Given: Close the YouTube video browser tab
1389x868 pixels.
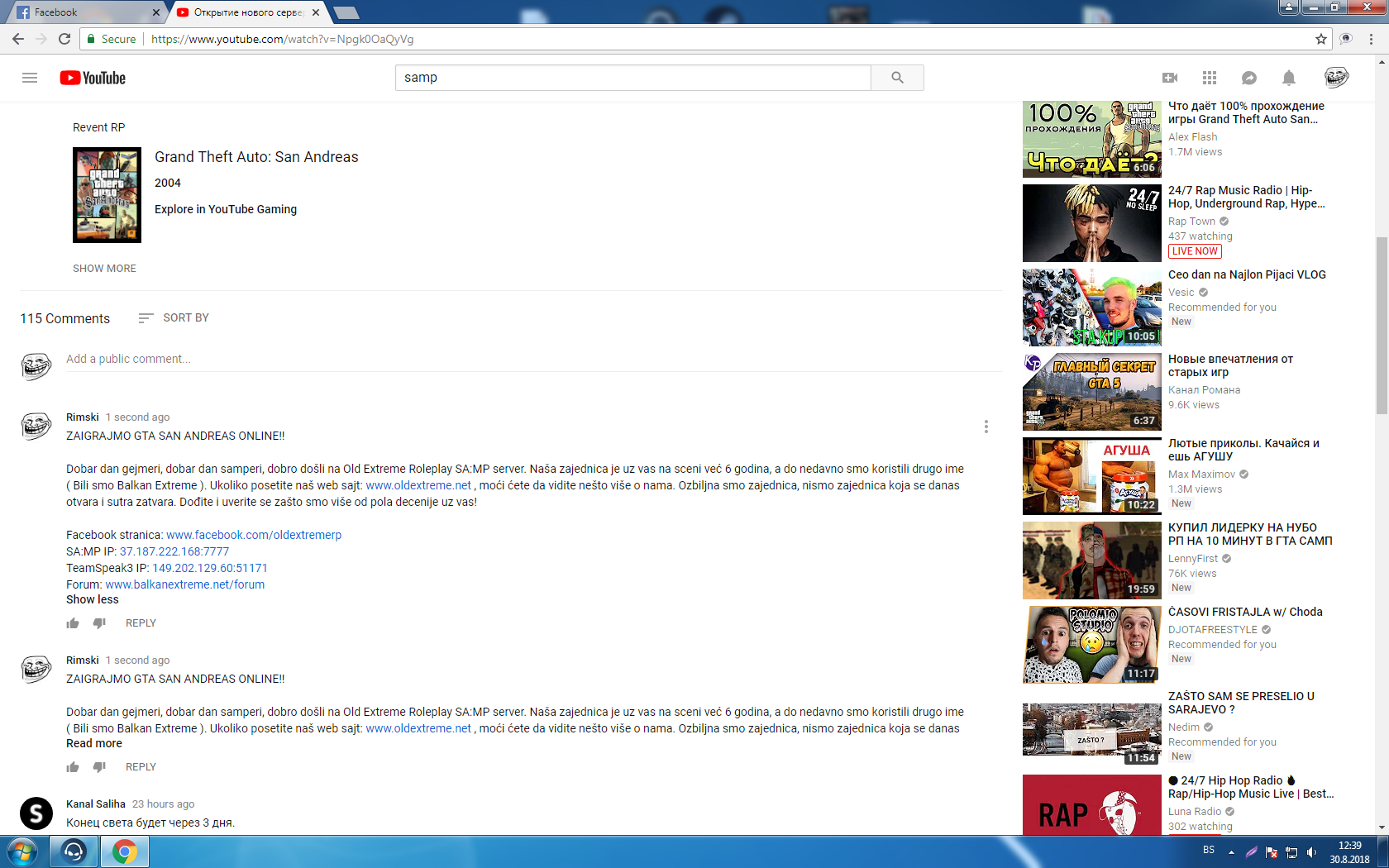Looking at the screenshot, I should (x=316, y=12).
